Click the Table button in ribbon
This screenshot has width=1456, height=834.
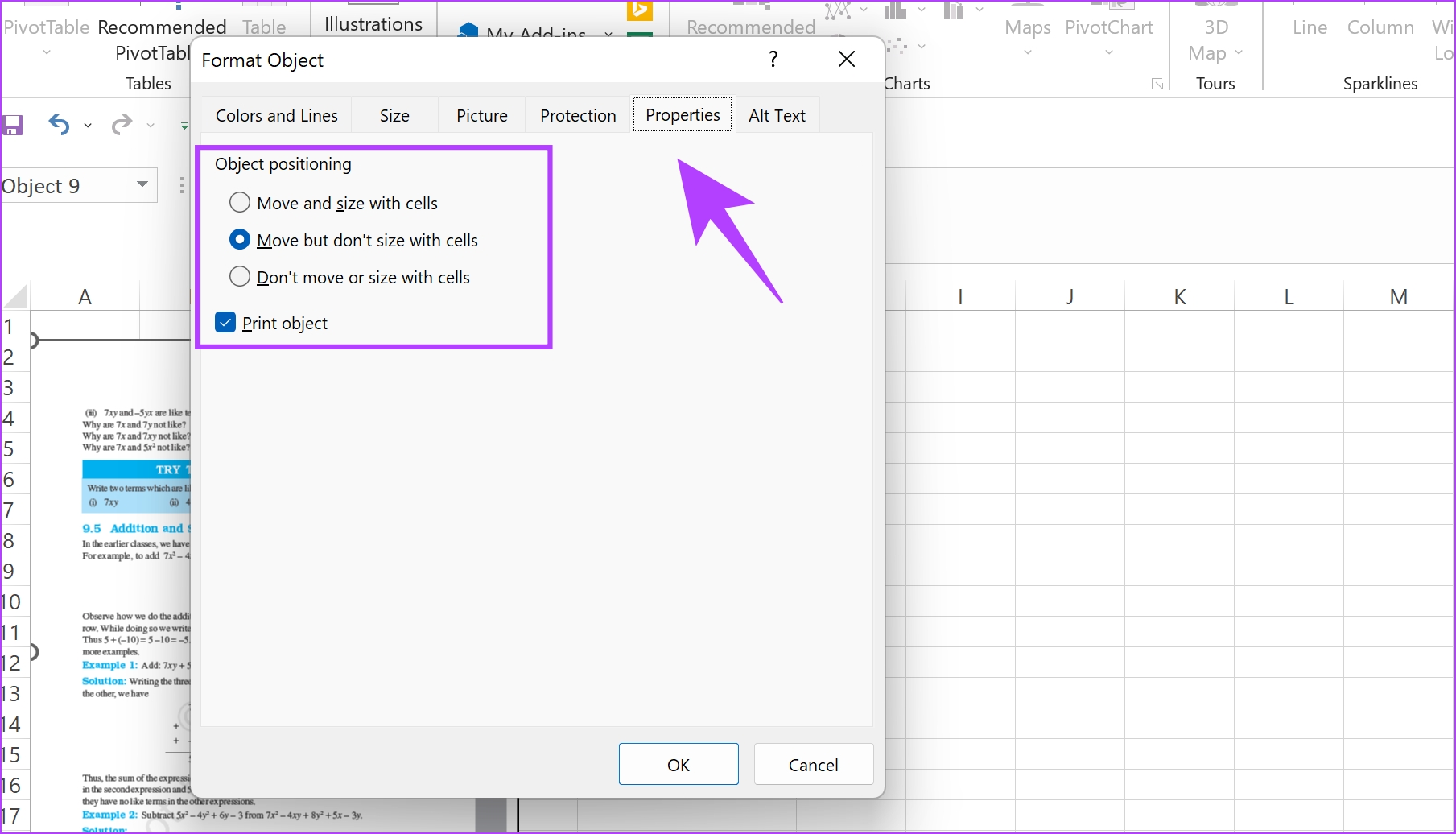click(x=264, y=27)
